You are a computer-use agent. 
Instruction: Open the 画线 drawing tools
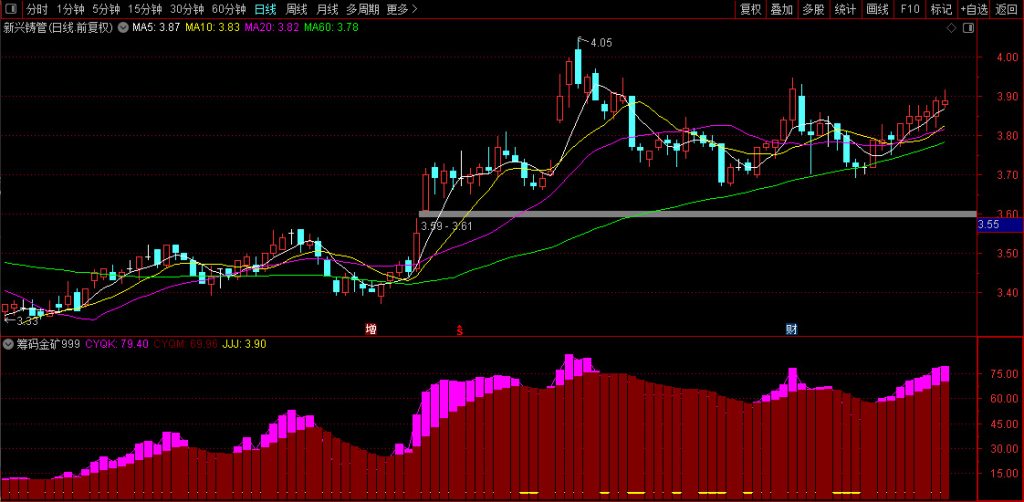click(877, 9)
